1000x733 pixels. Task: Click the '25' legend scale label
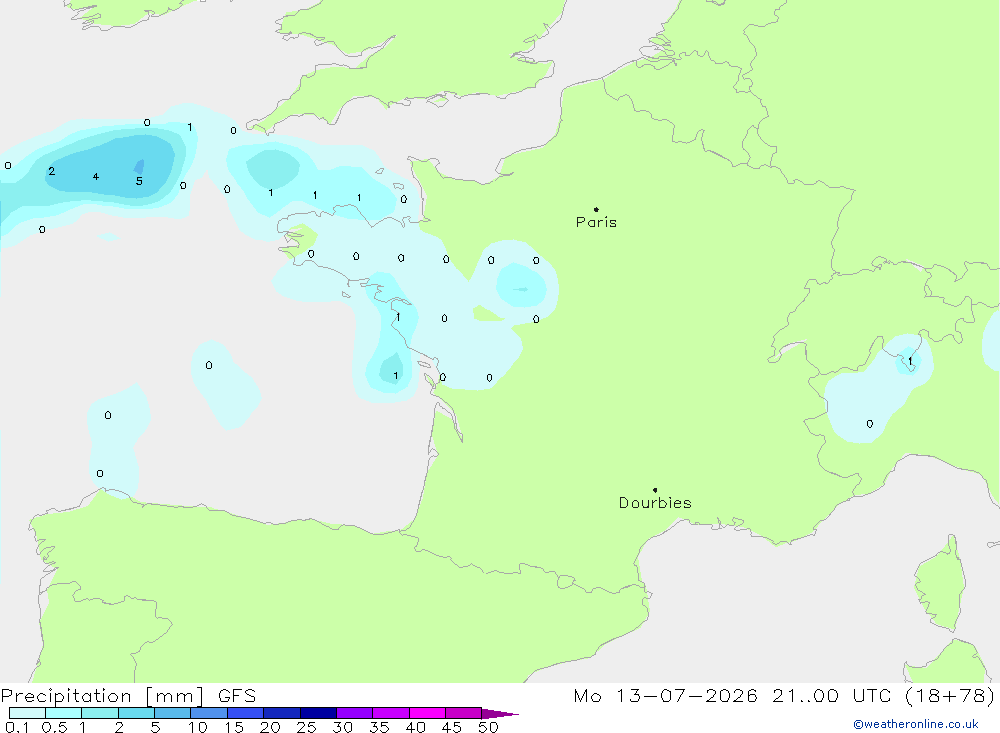tap(307, 727)
